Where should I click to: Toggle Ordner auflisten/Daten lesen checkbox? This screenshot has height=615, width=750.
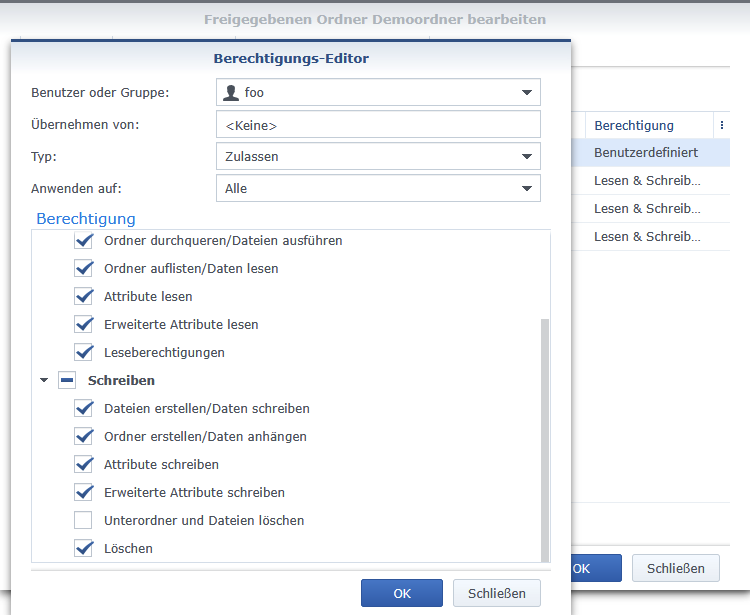(x=83, y=269)
